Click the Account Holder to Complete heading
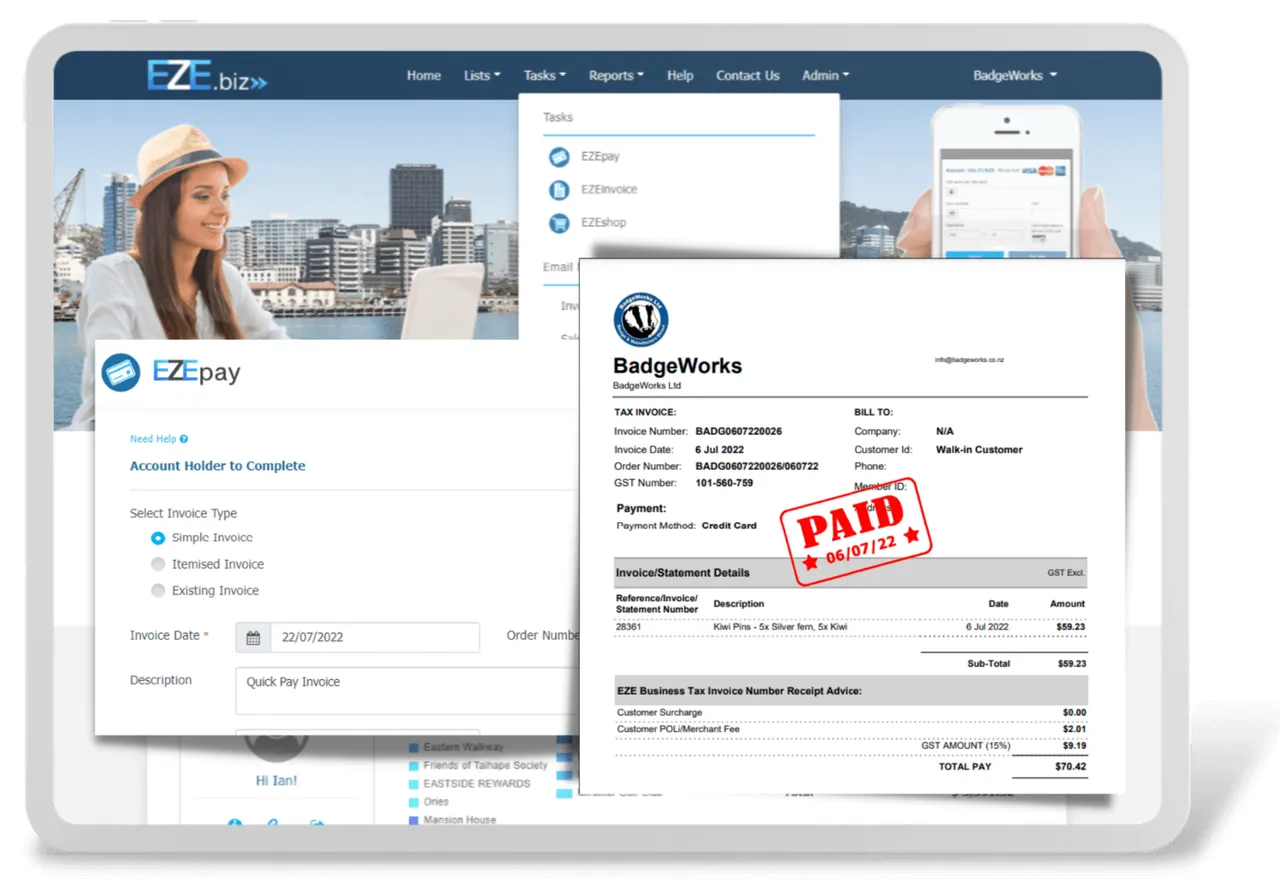The height and width of the screenshot is (883, 1280). pyautogui.click(x=218, y=466)
